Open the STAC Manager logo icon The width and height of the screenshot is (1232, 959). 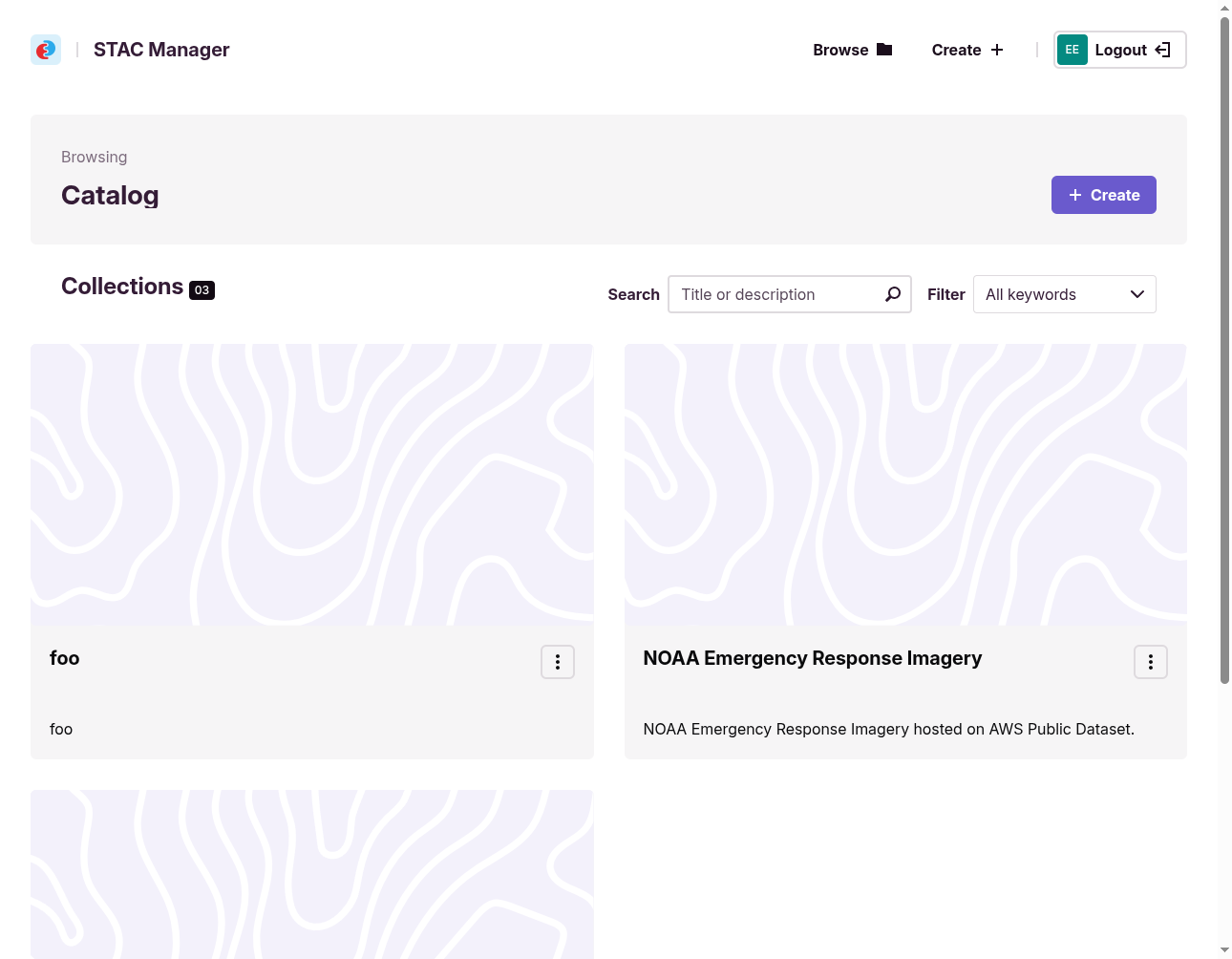tap(46, 50)
